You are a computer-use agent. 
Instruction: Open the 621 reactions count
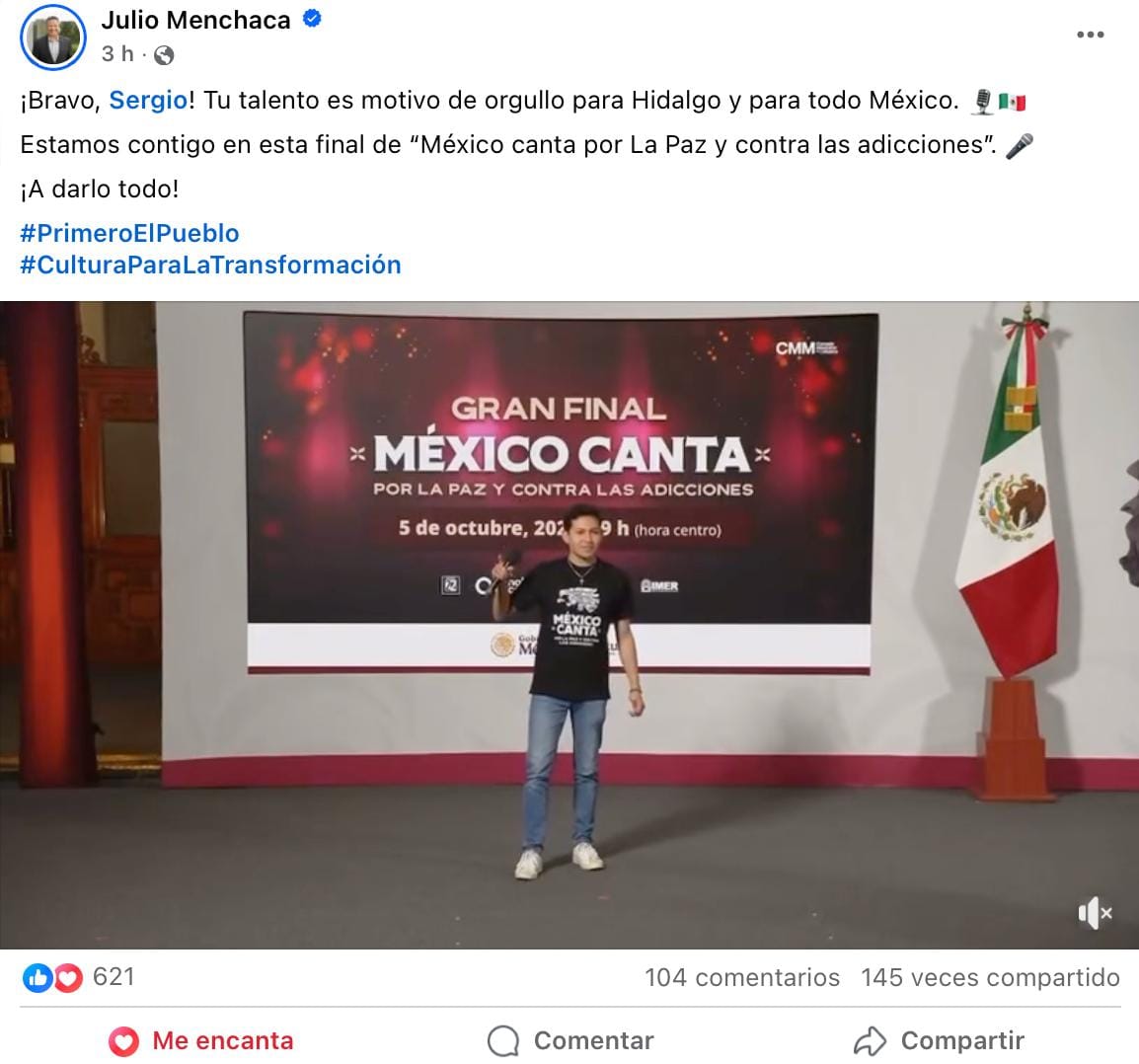coord(114,977)
